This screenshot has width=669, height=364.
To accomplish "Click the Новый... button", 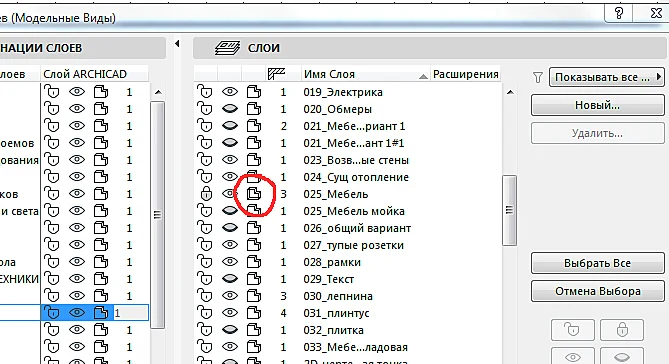I will pos(597,105).
